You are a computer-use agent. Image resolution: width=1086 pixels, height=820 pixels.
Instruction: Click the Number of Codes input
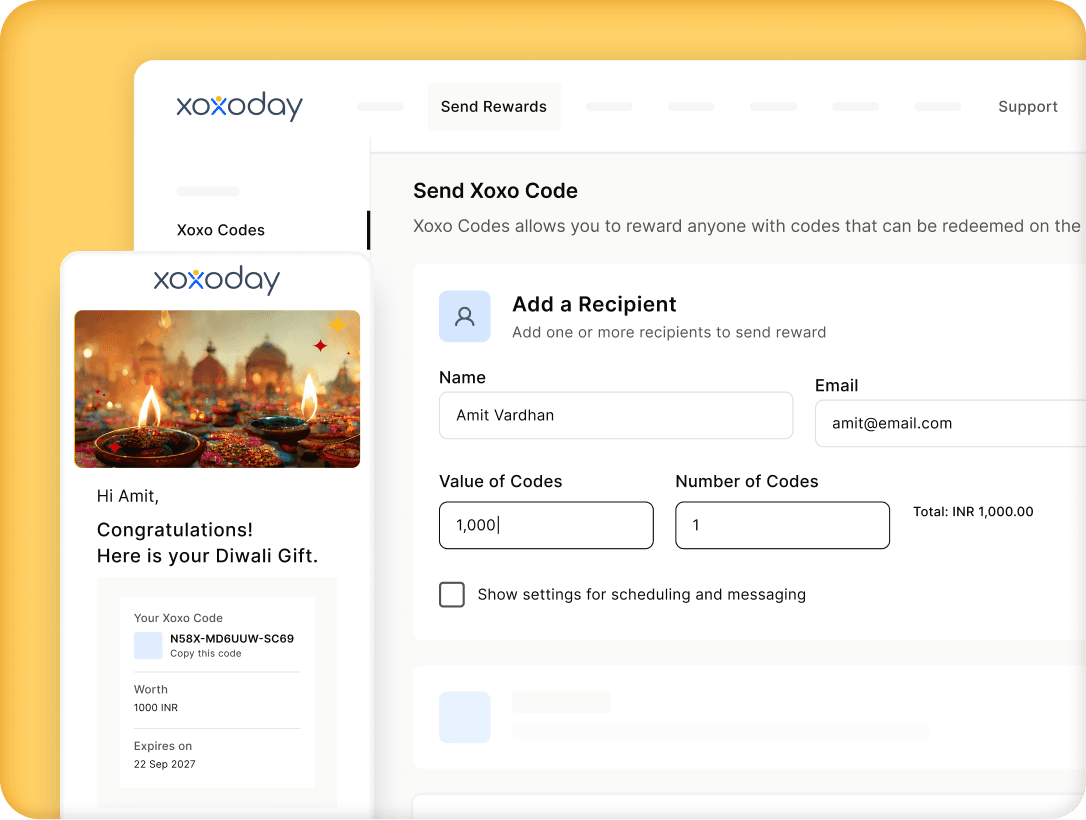tap(782, 525)
